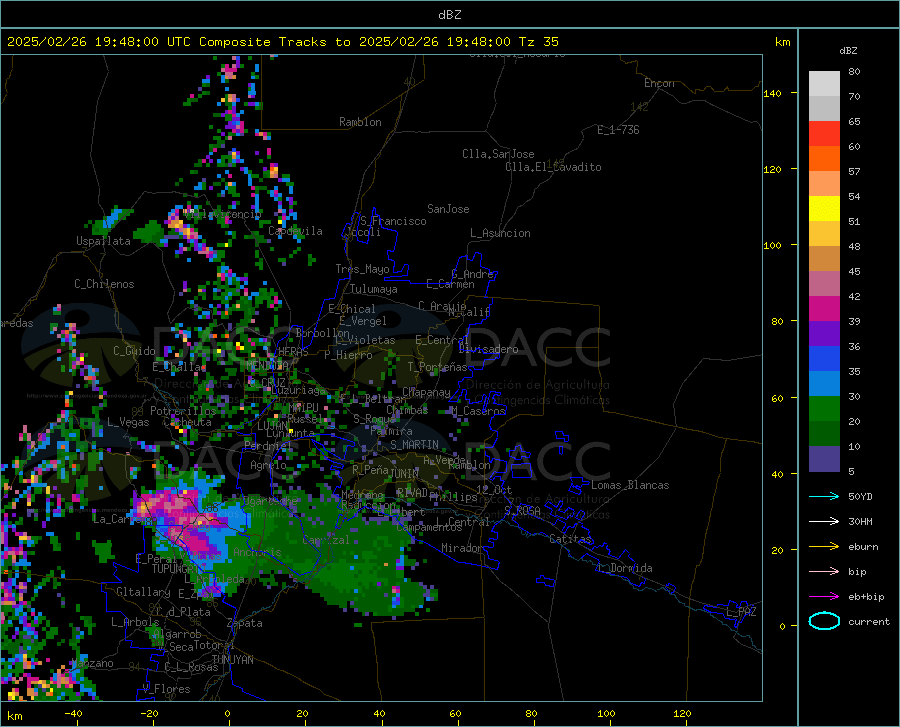Click the Ramblon label near top

coord(360,122)
